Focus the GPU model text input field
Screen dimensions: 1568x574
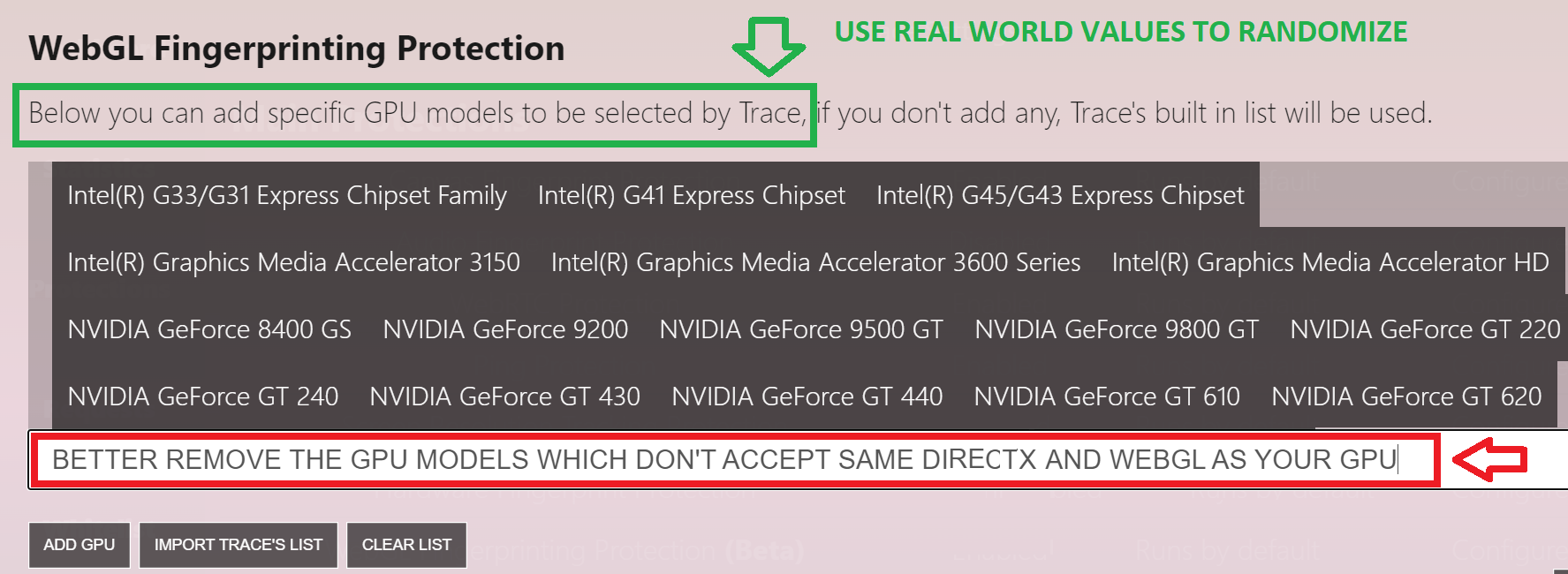coord(724,460)
